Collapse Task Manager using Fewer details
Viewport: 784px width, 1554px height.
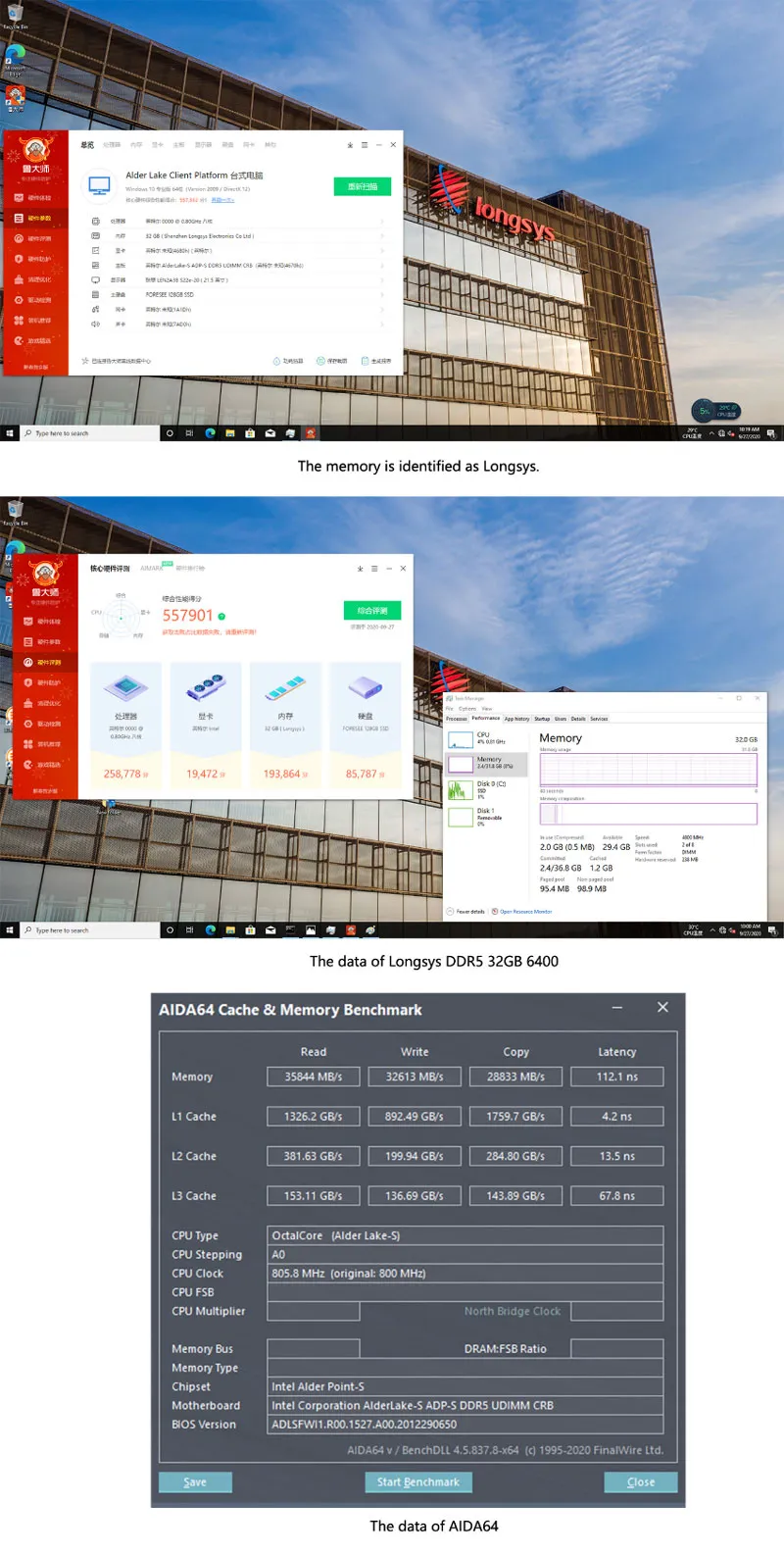[470, 912]
